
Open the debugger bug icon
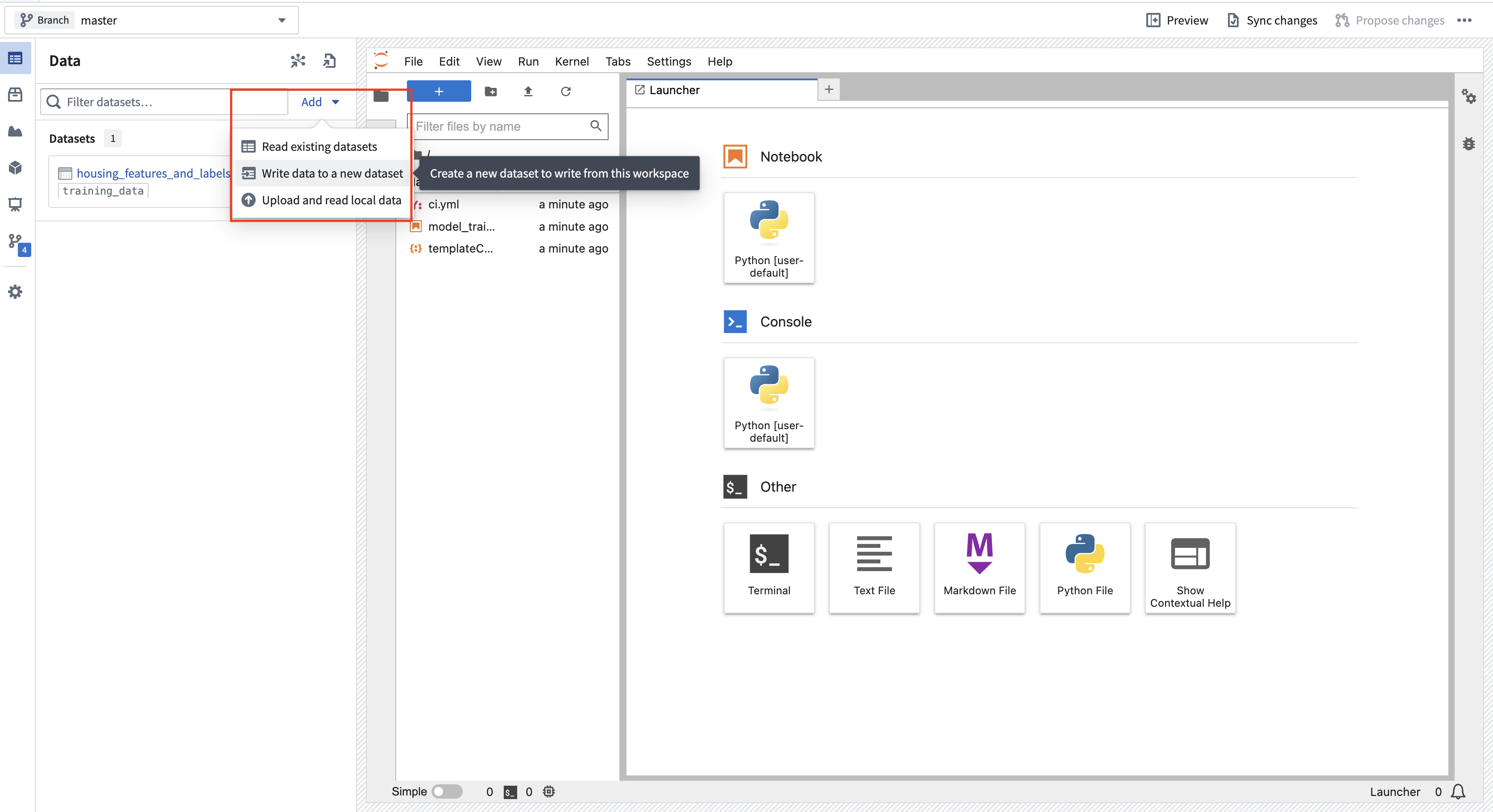(x=1468, y=144)
